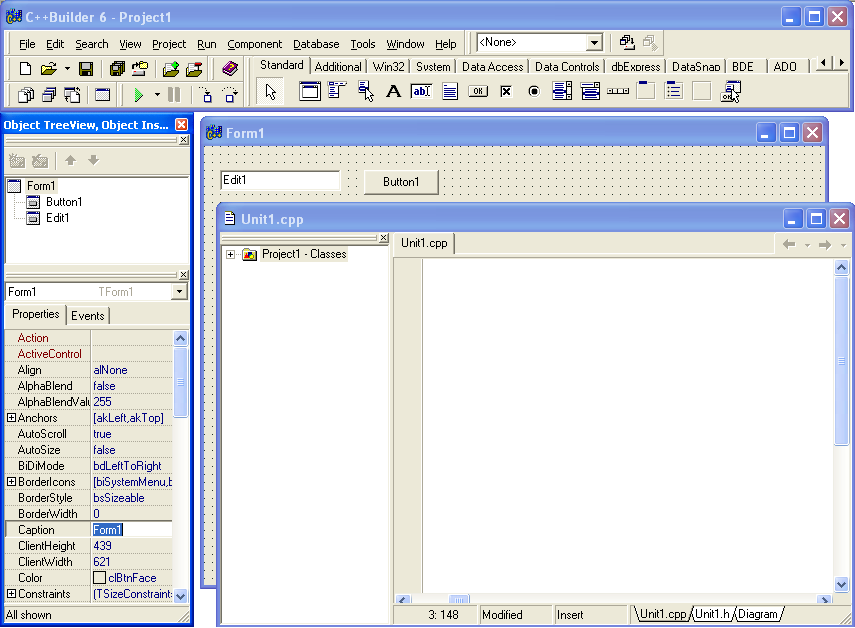Move selected tree object up arrow
The image size is (855, 628).
coord(70,161)
